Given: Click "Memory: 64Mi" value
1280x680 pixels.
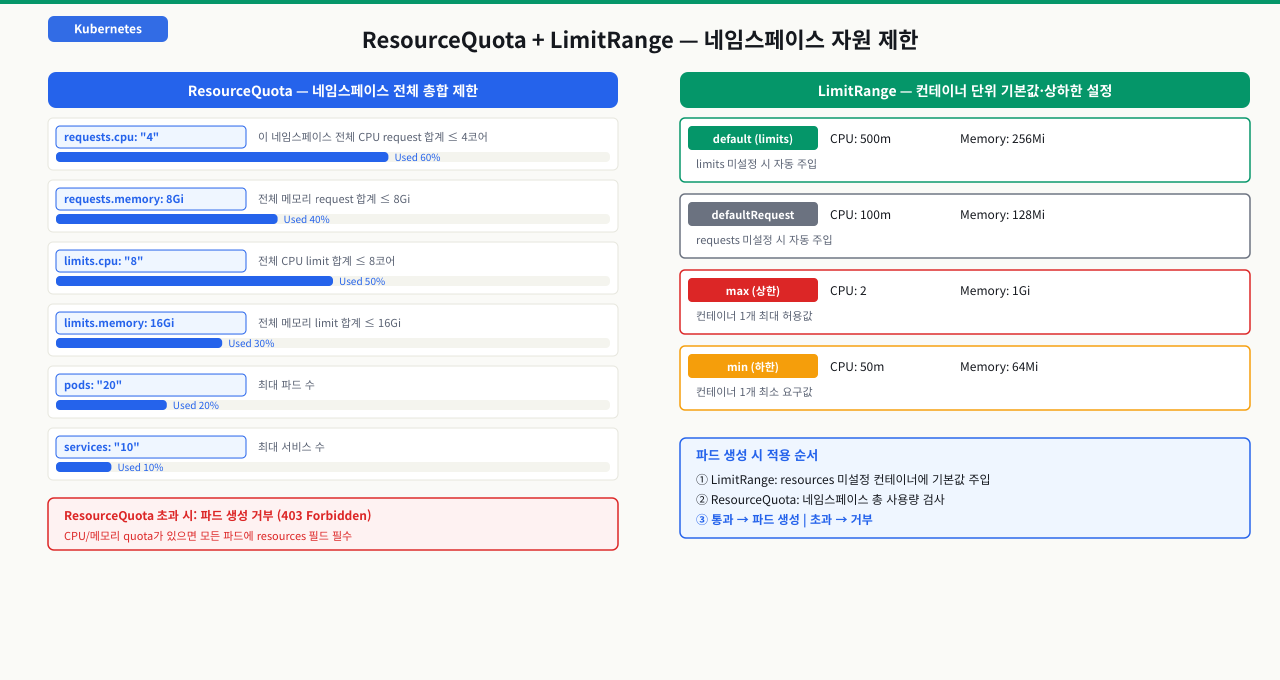Looking at the screenshot, I should [x=999, y=367].
